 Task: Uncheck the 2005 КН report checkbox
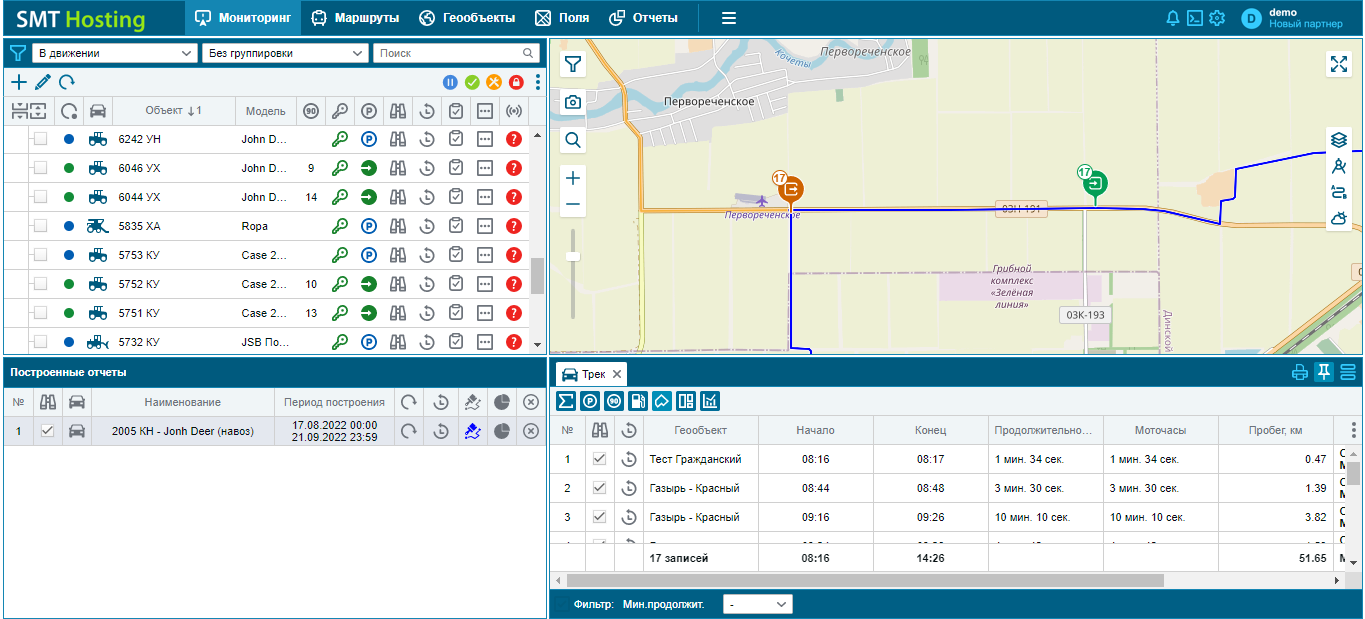(x=47, y=431)
